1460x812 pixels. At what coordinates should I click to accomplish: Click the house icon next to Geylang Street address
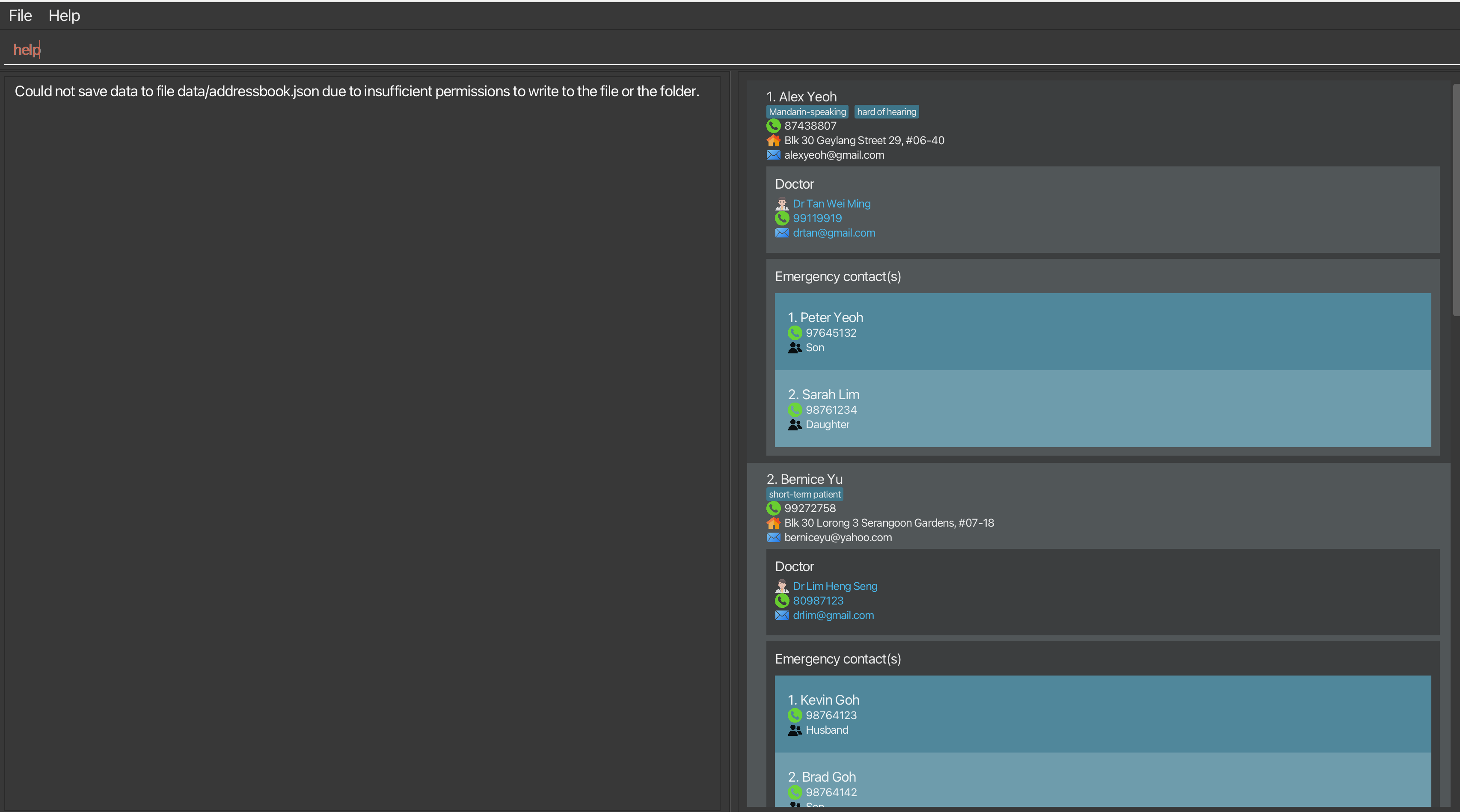point(773,140)
